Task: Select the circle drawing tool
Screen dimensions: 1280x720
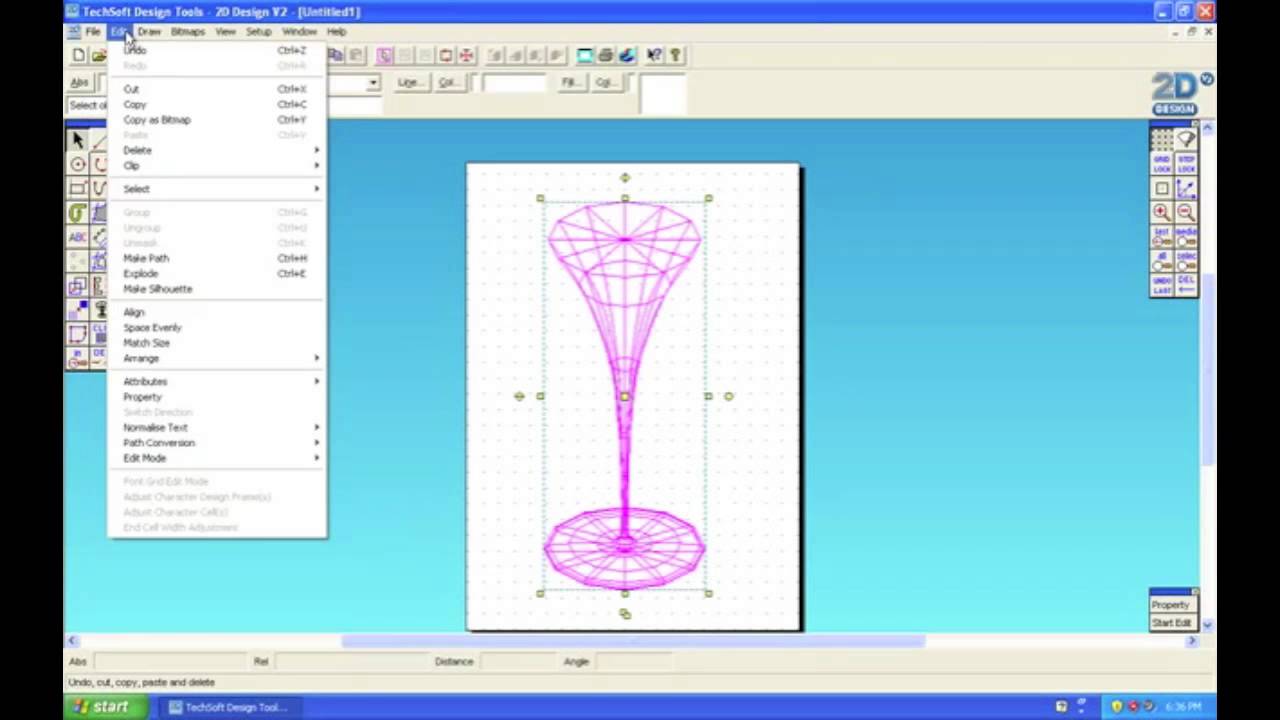Action: (78, 164)
